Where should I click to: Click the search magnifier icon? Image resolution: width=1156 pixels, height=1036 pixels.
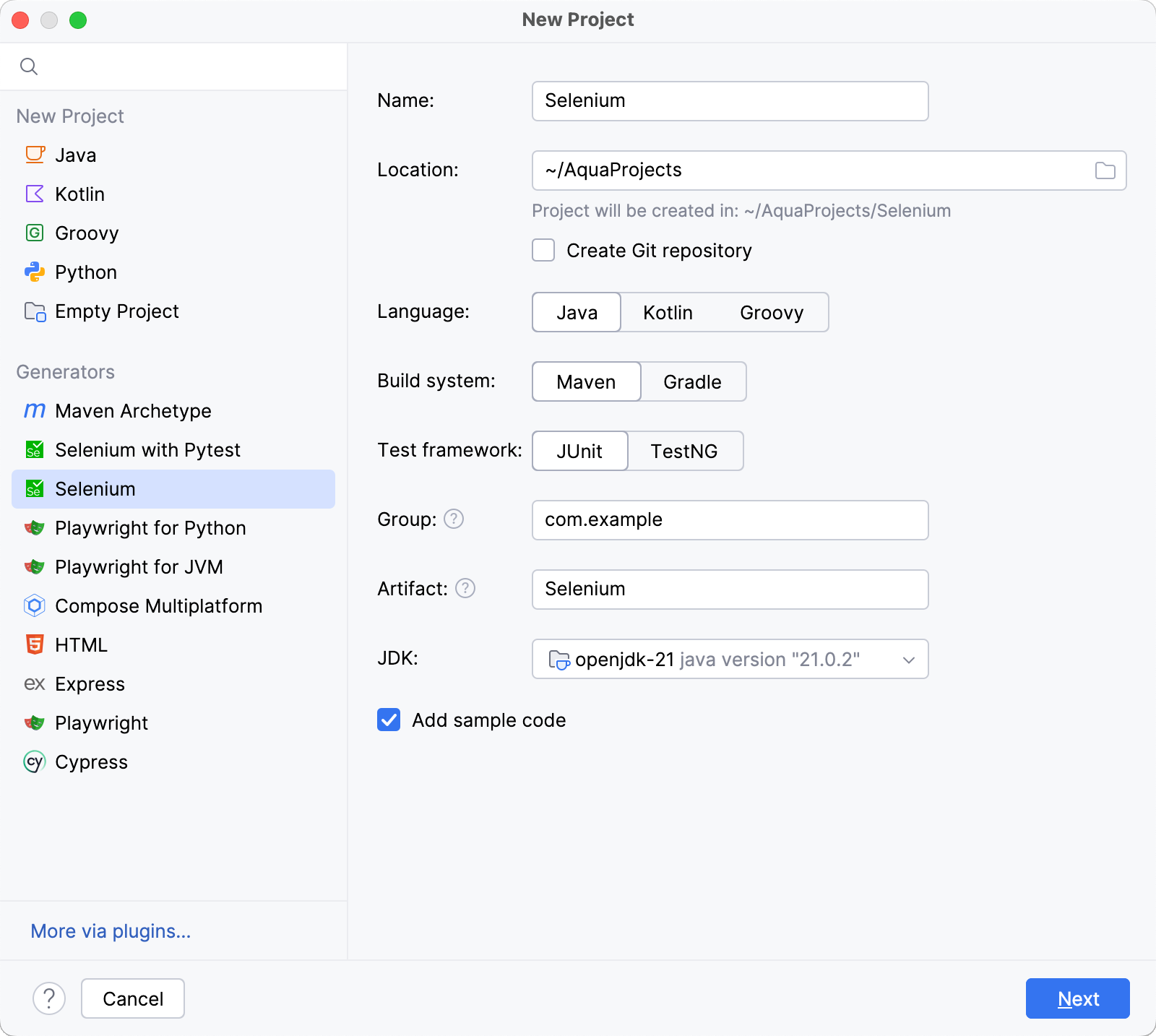pos(29,66)
